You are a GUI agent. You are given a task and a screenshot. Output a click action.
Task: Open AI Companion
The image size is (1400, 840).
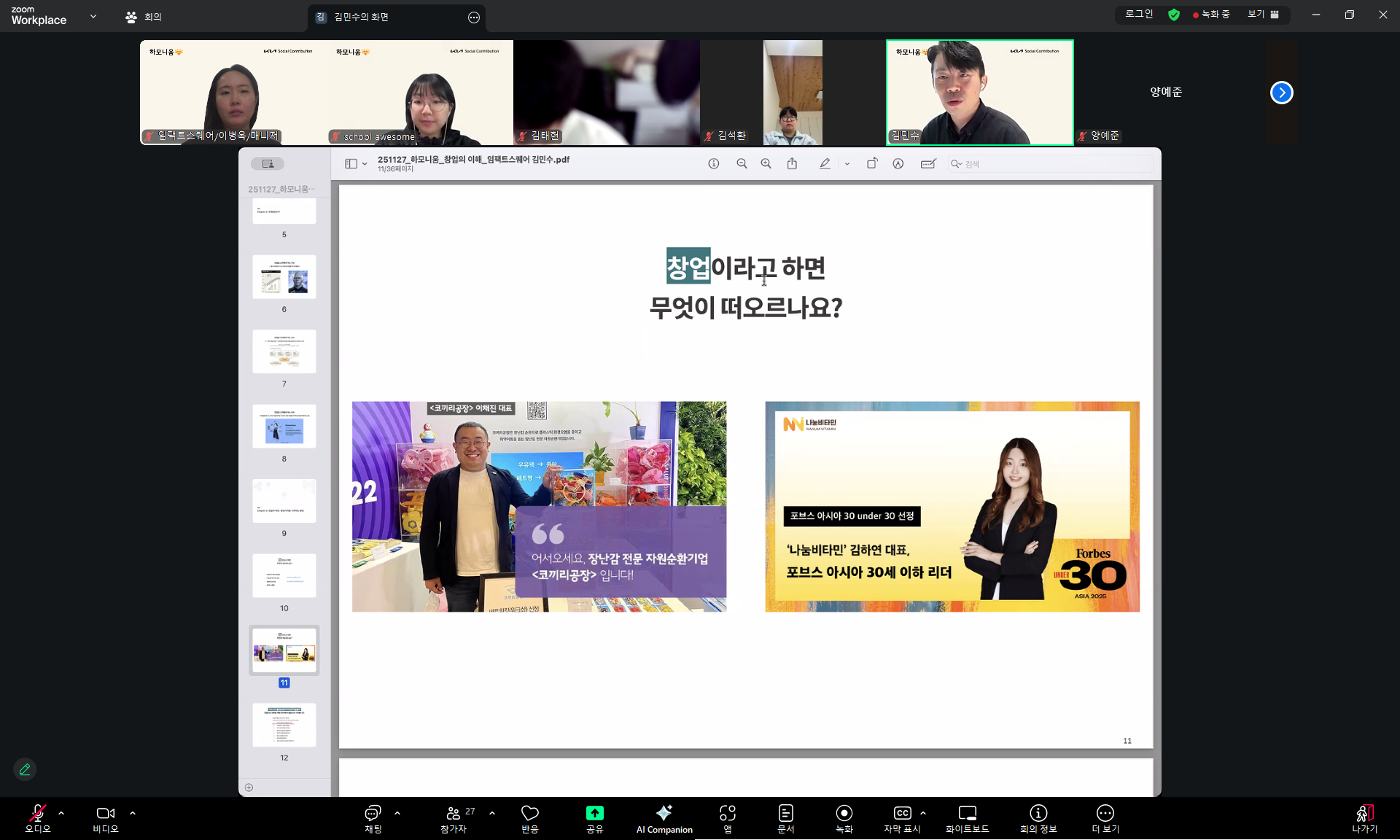[x=664, y=817]
